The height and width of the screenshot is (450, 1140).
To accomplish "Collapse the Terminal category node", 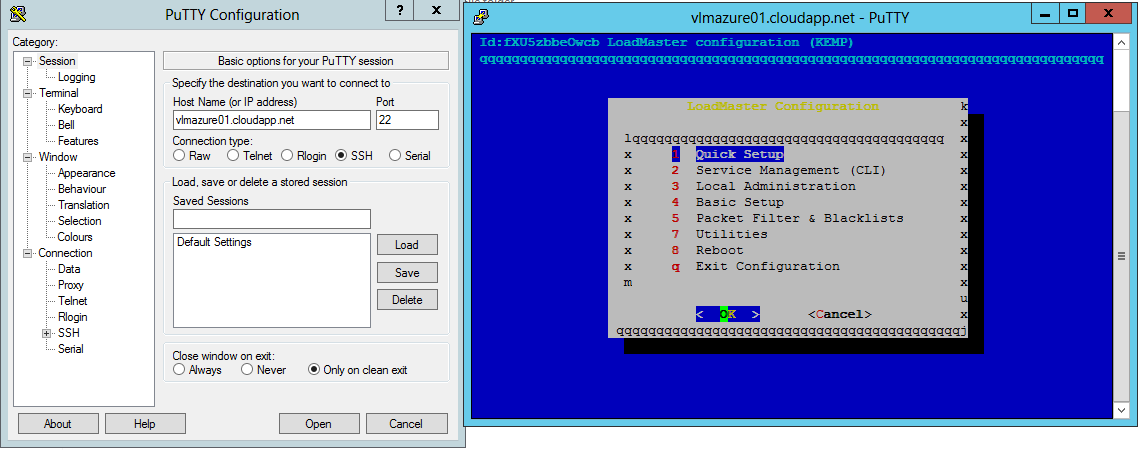I will coord(28,93).
